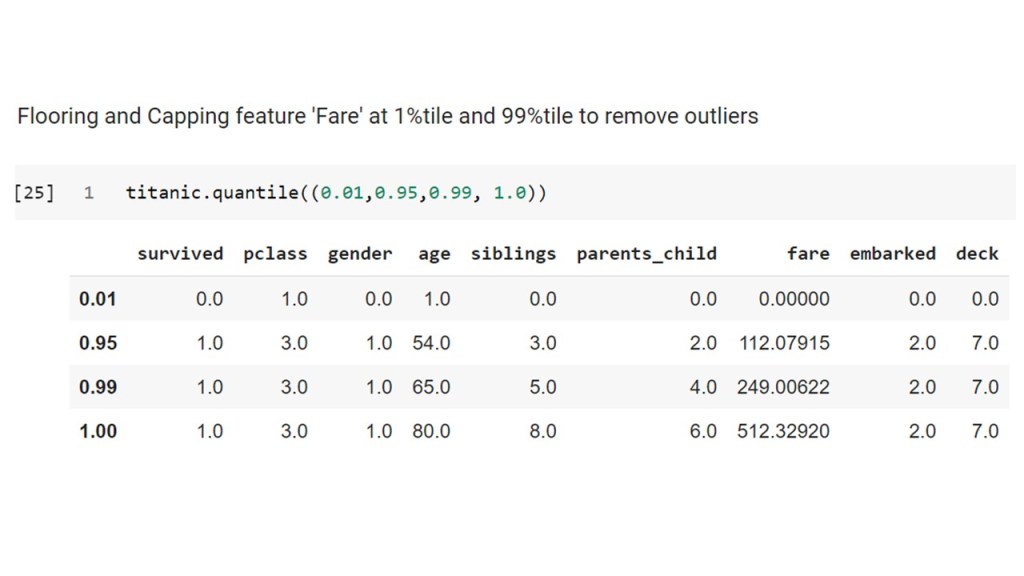The width and height of the screenshot is (1024, 576).
Task: Click the 0.99 quantile row index
Action: (98, 387)
